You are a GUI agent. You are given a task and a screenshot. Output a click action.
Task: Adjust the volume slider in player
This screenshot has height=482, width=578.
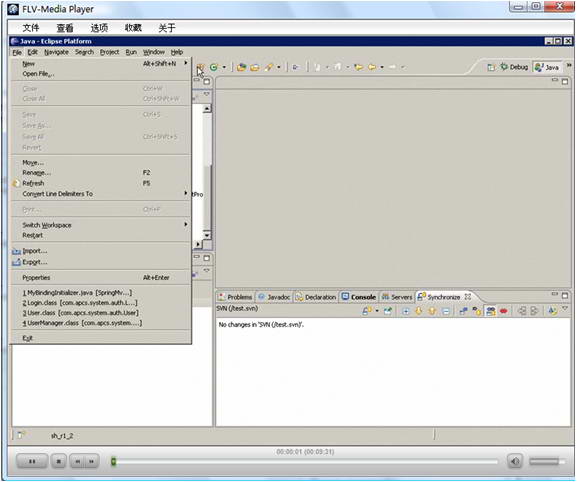547,461
